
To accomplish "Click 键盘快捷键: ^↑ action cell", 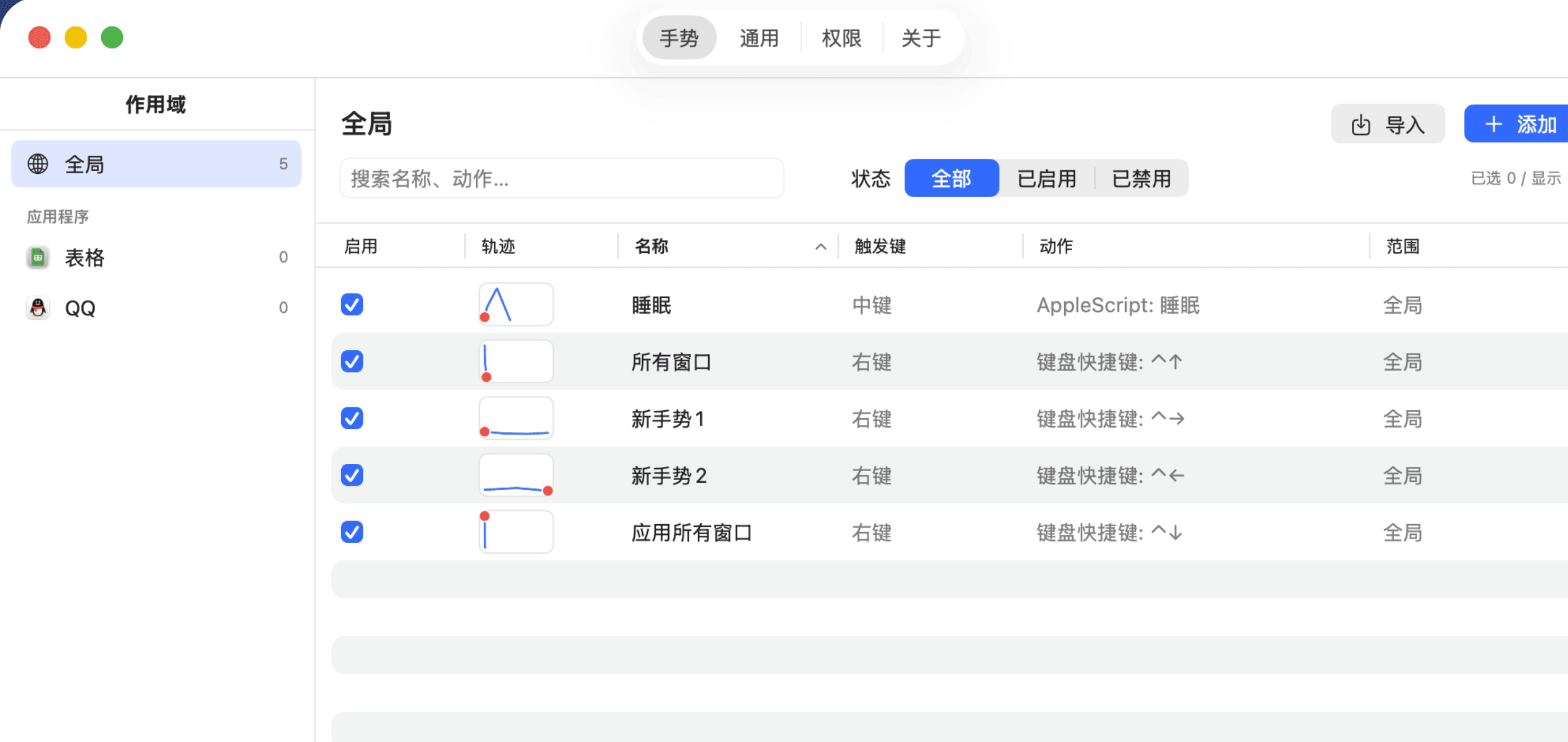I will [1110, 362].
